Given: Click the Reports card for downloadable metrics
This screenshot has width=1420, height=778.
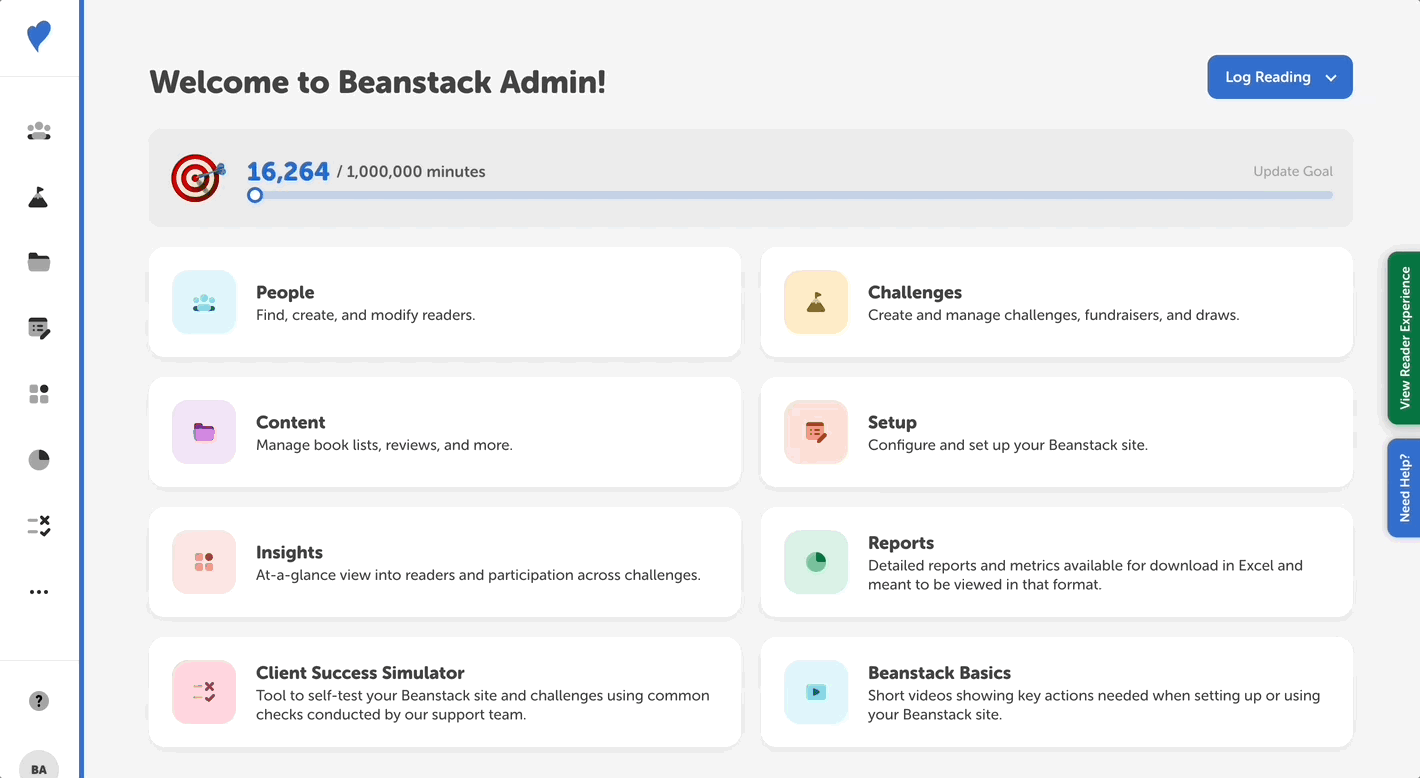Looking at the screenshot, I should coord(1056,562).
